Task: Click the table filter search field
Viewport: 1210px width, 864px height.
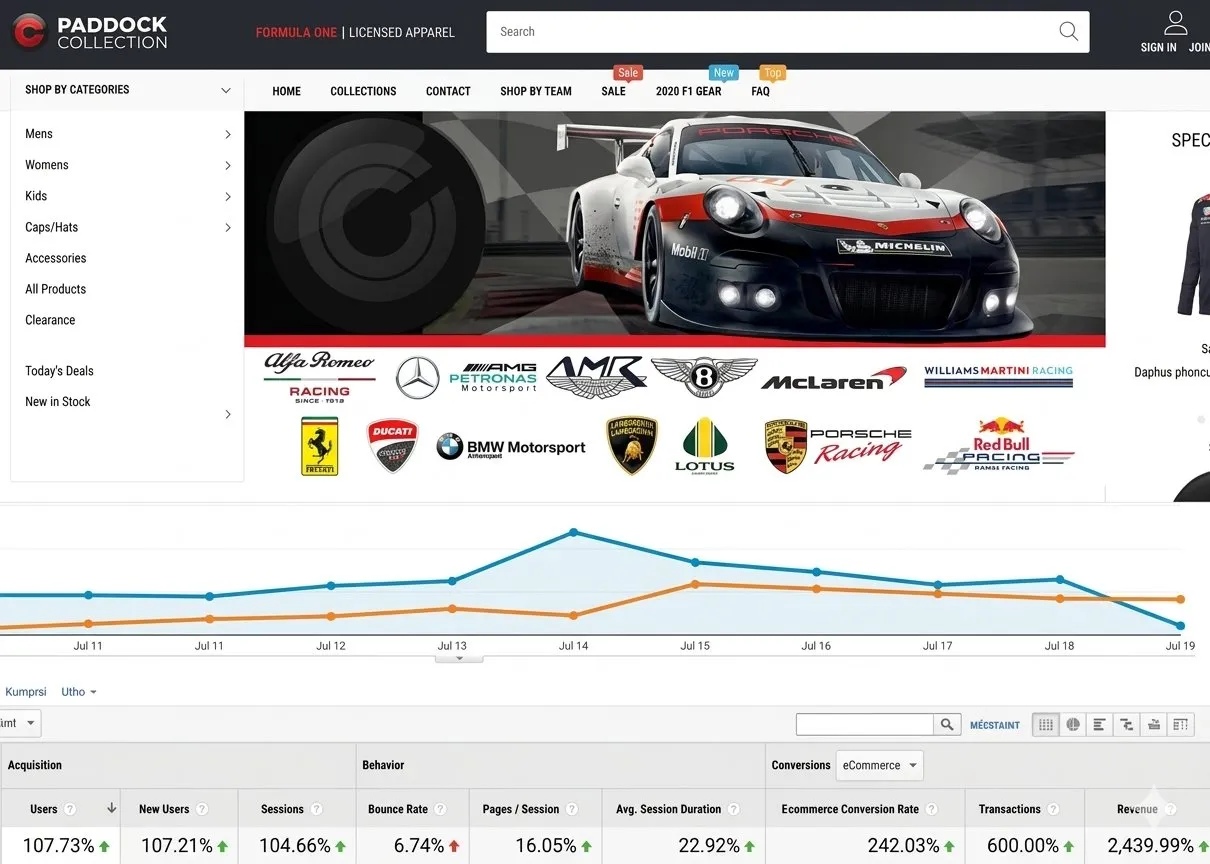Action: (x=865, y=725)
